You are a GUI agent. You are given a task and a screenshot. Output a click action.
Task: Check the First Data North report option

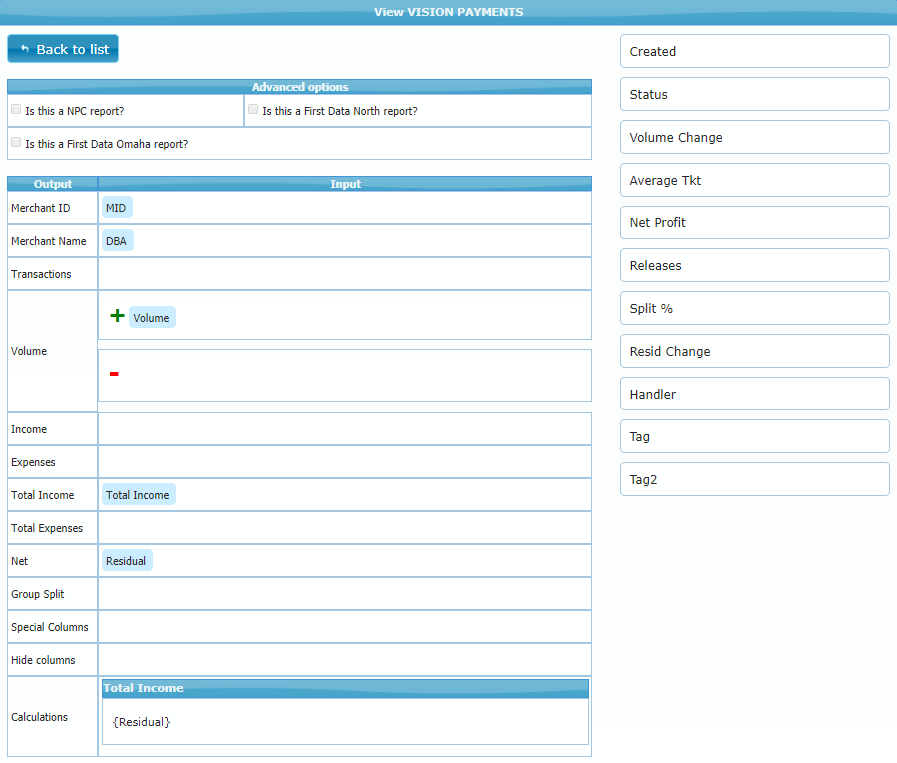click(x=253, y=109)
